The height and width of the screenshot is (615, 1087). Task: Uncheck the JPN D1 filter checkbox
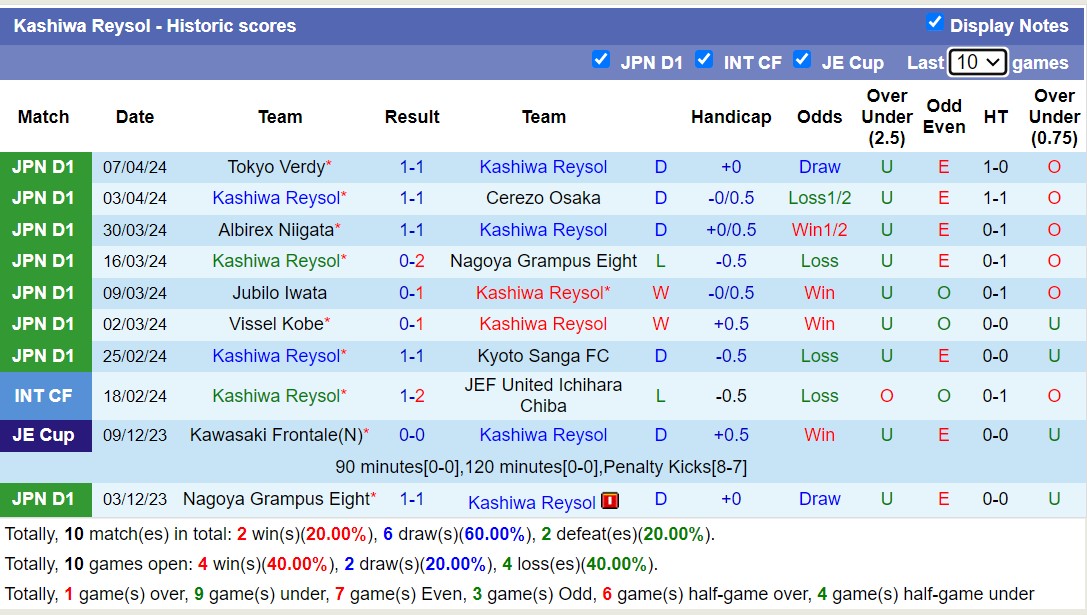click(x=601, y=60)
